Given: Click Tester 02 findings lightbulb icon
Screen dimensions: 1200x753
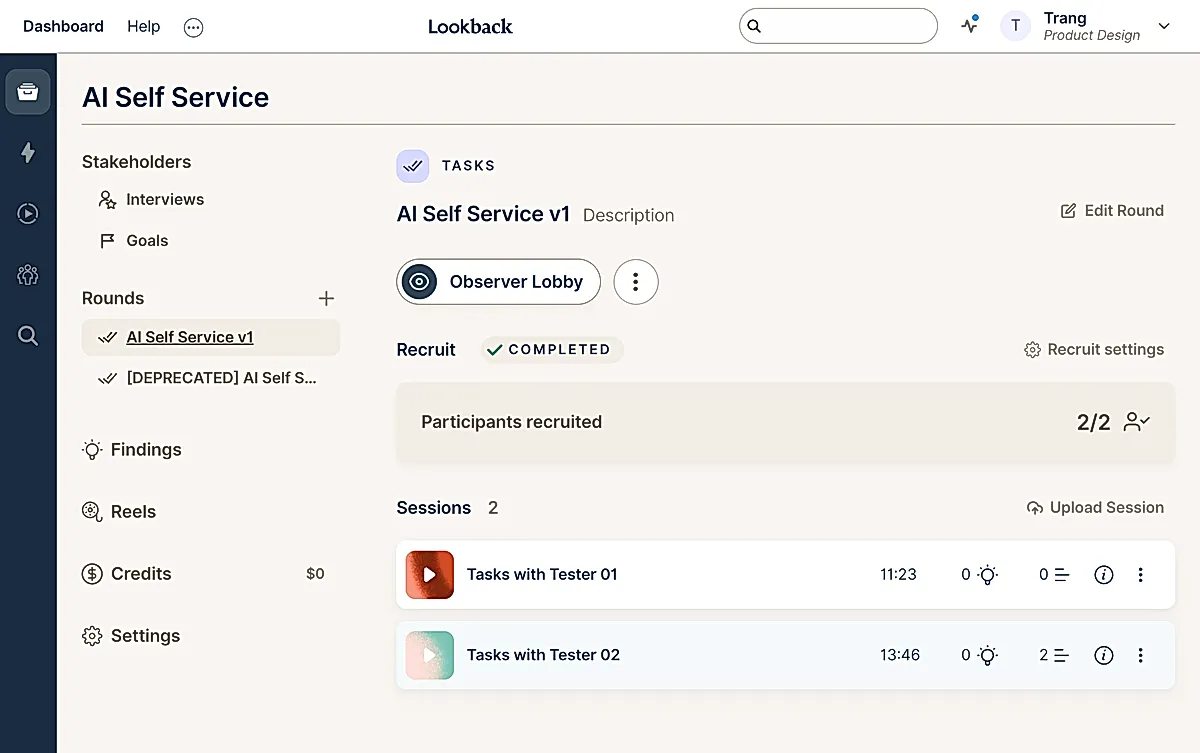Looking at the screenshot, I should 987,655.
